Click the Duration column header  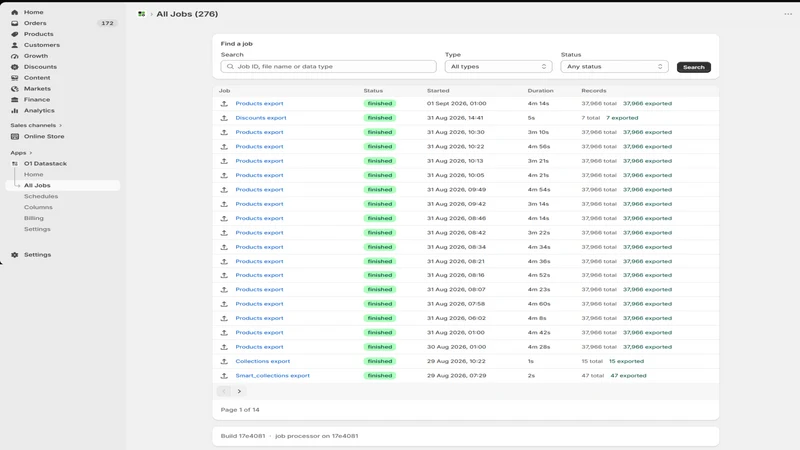click(540, 91)
